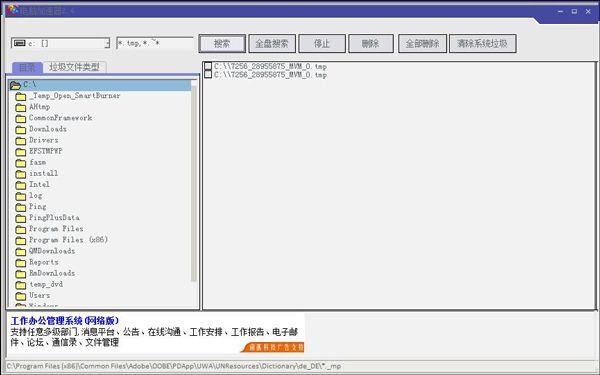
Task: Minimize the application window
Action: [x=561, y=11]
